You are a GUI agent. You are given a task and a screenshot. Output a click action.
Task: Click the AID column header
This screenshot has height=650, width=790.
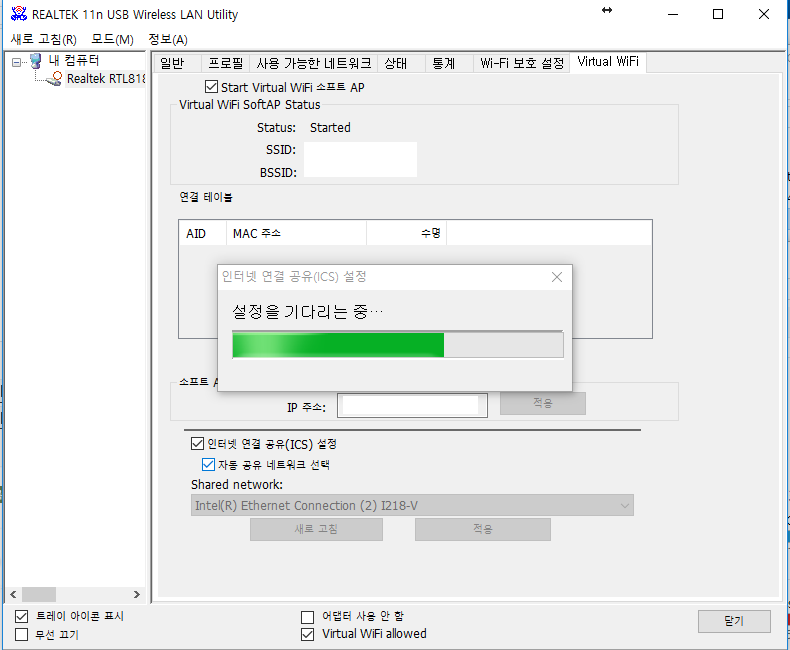[203, 233]
